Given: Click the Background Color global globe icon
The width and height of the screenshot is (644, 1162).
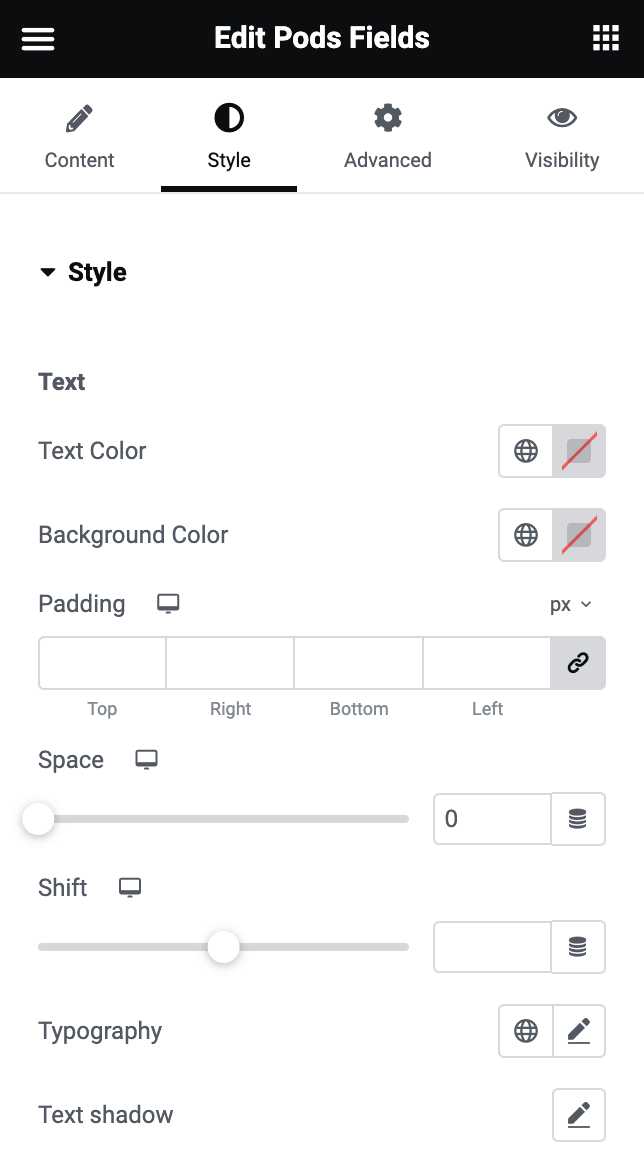Looking at the screenshot, I should point(526,535).
